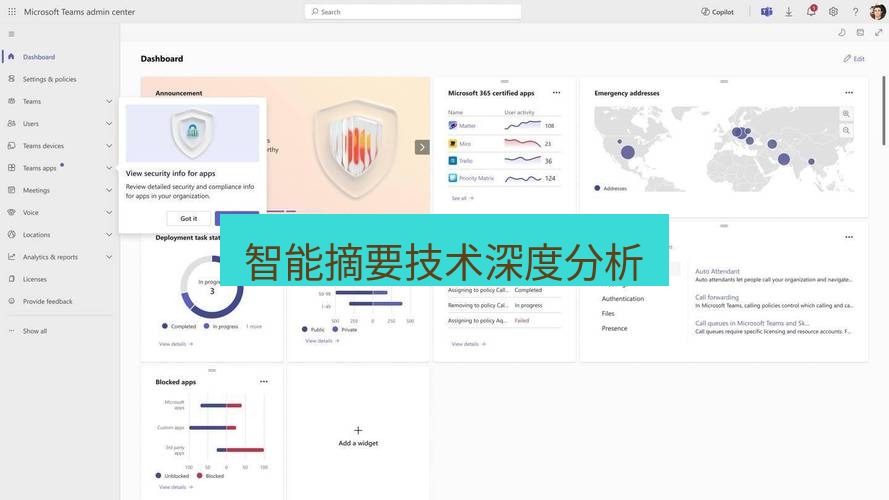Image resolution: width=889 pixels, height=500 pixels.
Task: Click the Teams sidebar icon
Action: (x=11, y=101)
